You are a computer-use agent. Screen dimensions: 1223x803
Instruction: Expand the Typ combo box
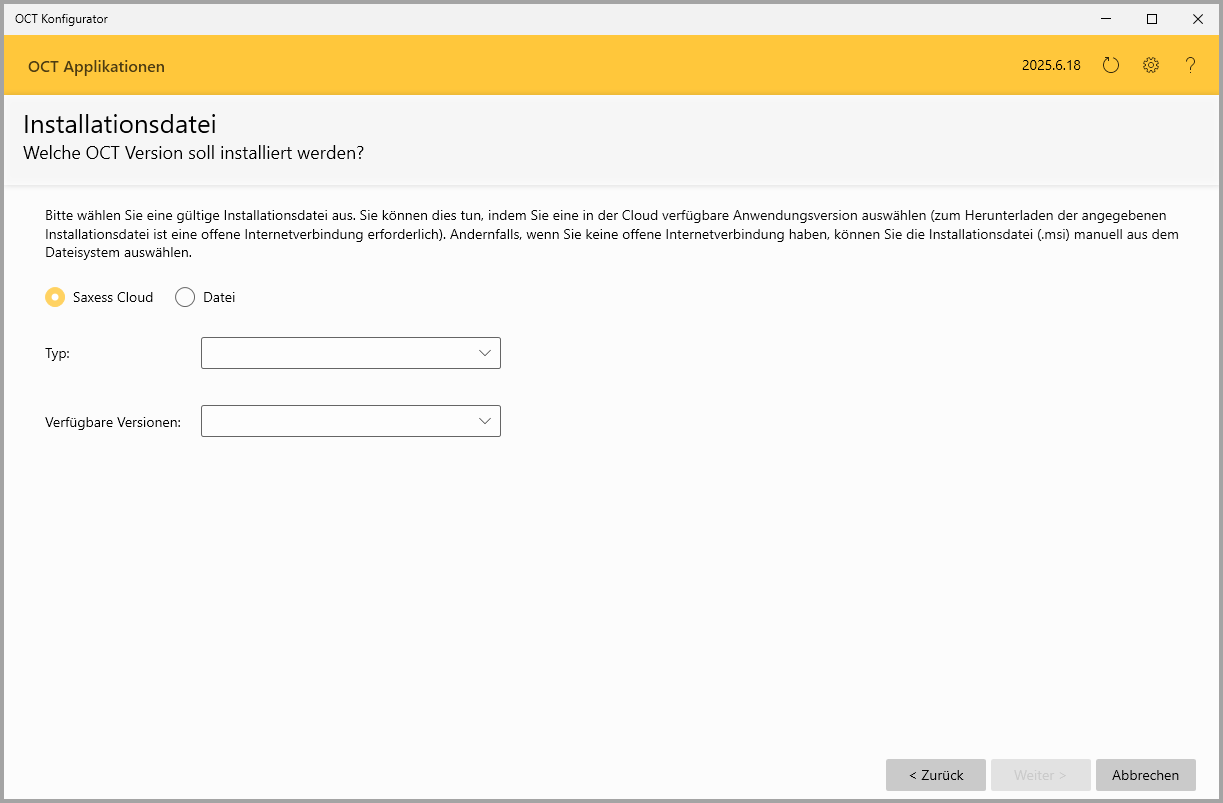point(350,353)
